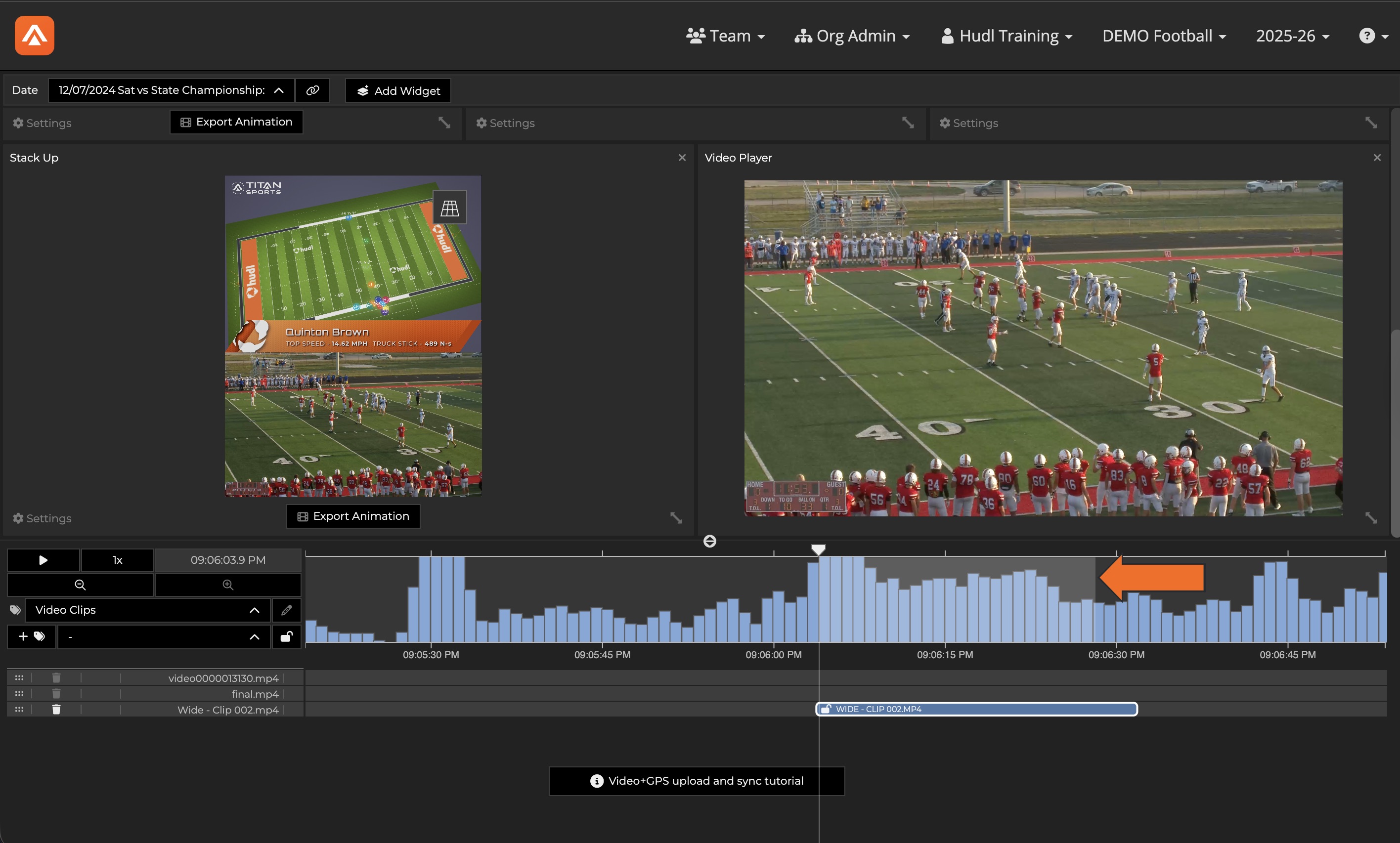Open the help question mark menu
Screen dimensions: 1400x843
tap(1373, 36)
